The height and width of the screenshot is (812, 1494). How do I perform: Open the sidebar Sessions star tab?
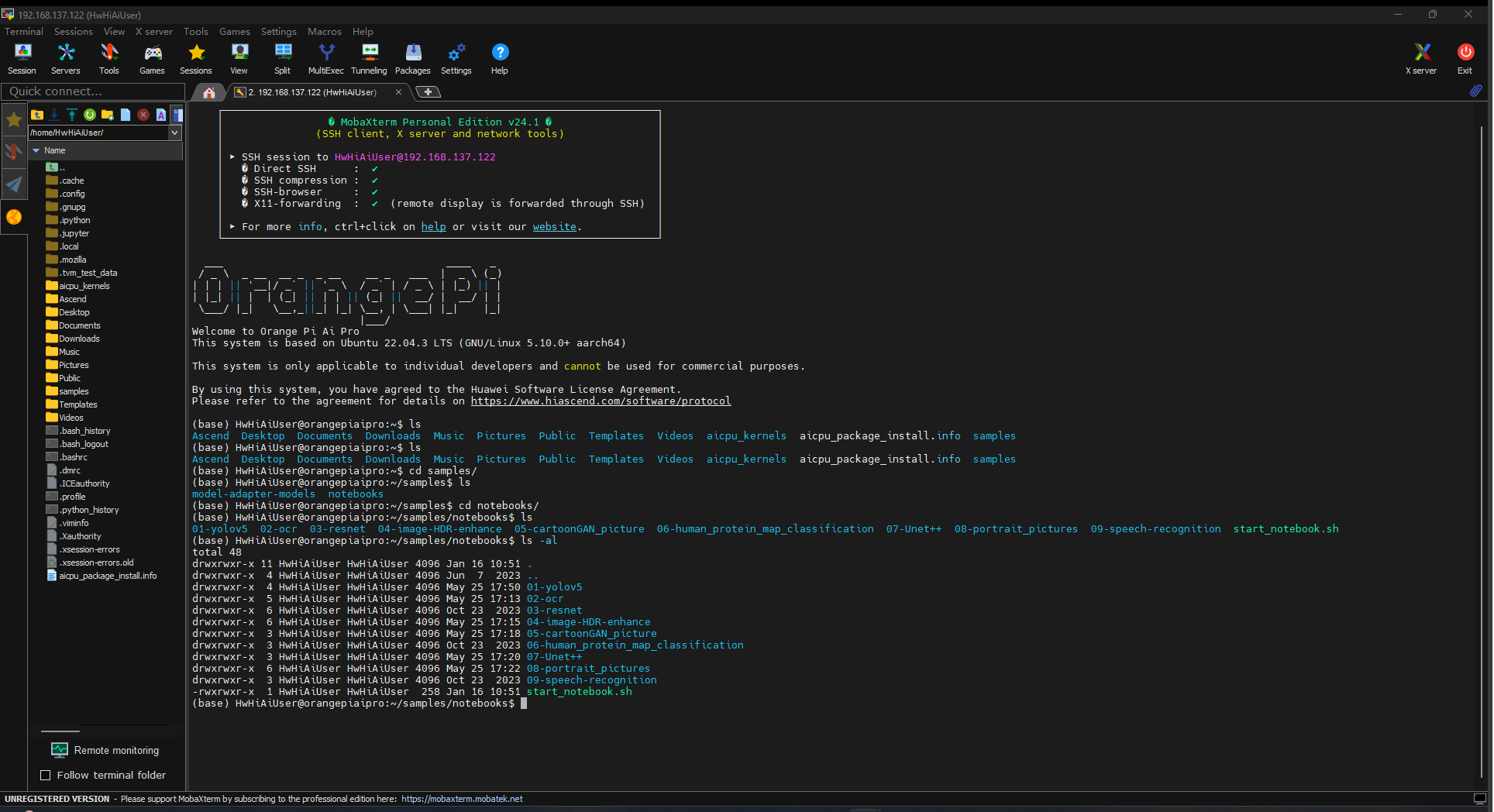point(14,119)
